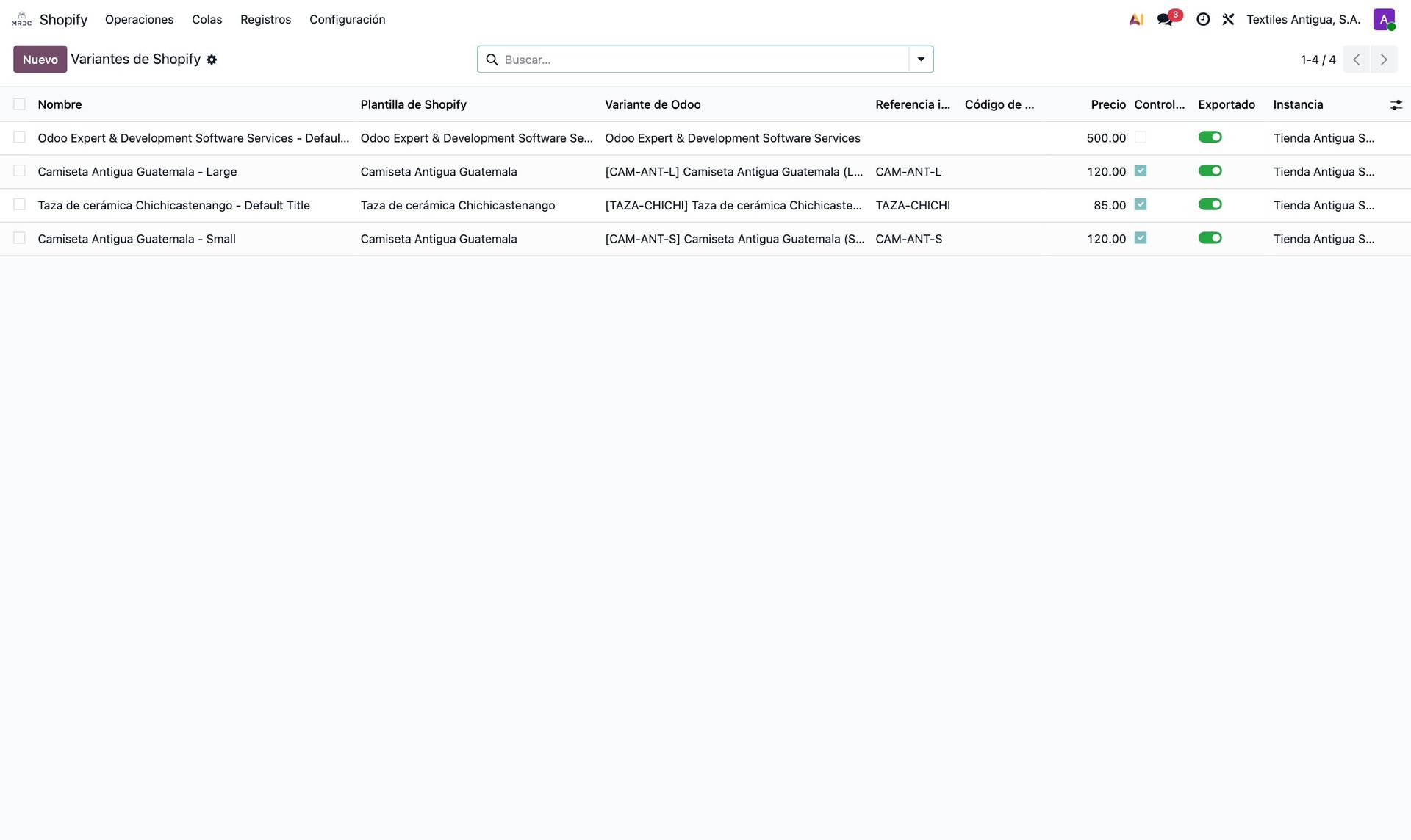The height and width of the screenshot is (840, 1411).
Task: Open the Odoo Expert & Development Software Services - Default record
Action: tap(193, 138)
